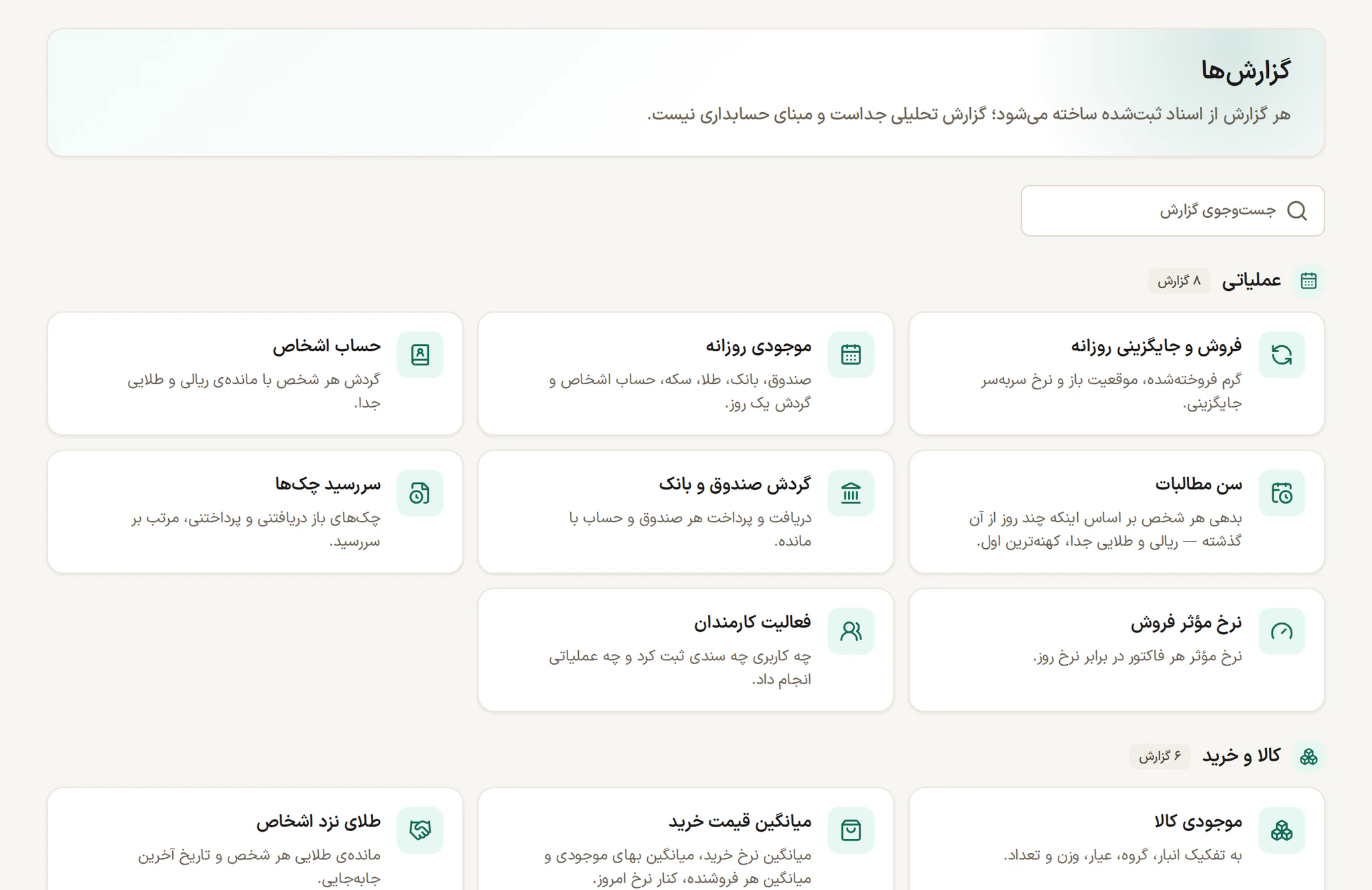Click the magnifier icon in search box
Viewport: 1372px width, 890px height.
1297,211
